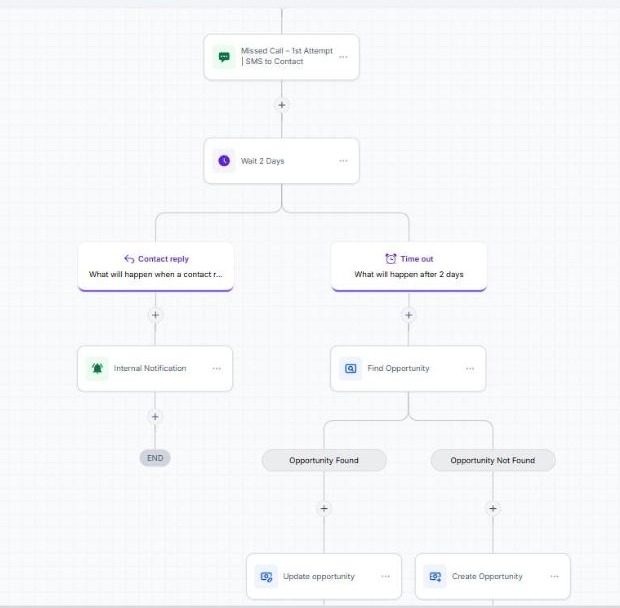The height and width of the screenshot is (608, 620).
Task: Click the purple clock icon on Wait node
Action: click(x=224, y=161)
